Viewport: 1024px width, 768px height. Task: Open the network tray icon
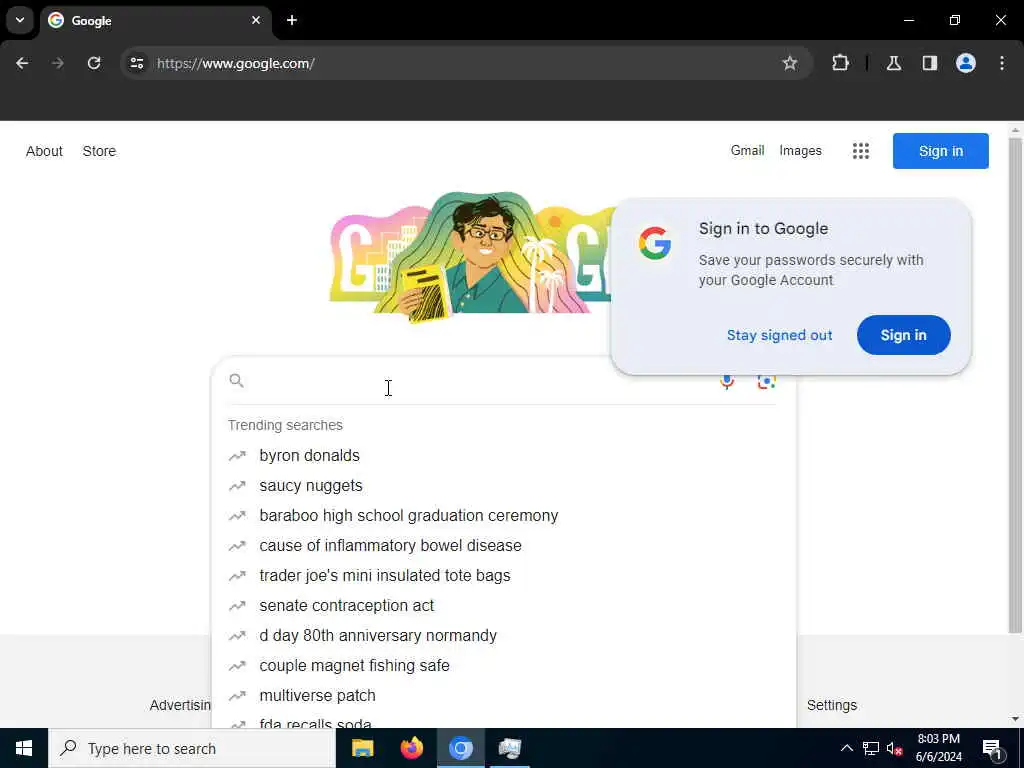pos(871,748)
